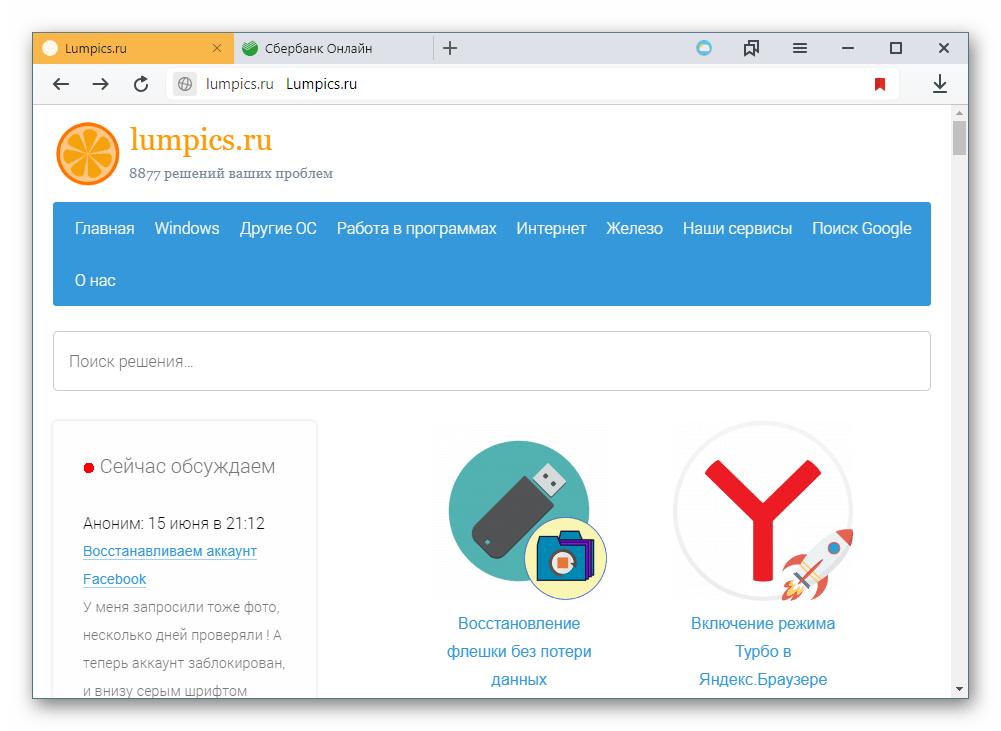Click the Поиск решения search field

491,361
